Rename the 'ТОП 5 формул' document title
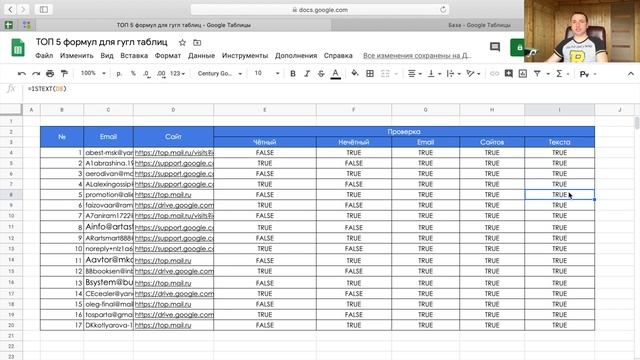The height and width of the screenshot is (360, 640). click(x=102, y=42)
